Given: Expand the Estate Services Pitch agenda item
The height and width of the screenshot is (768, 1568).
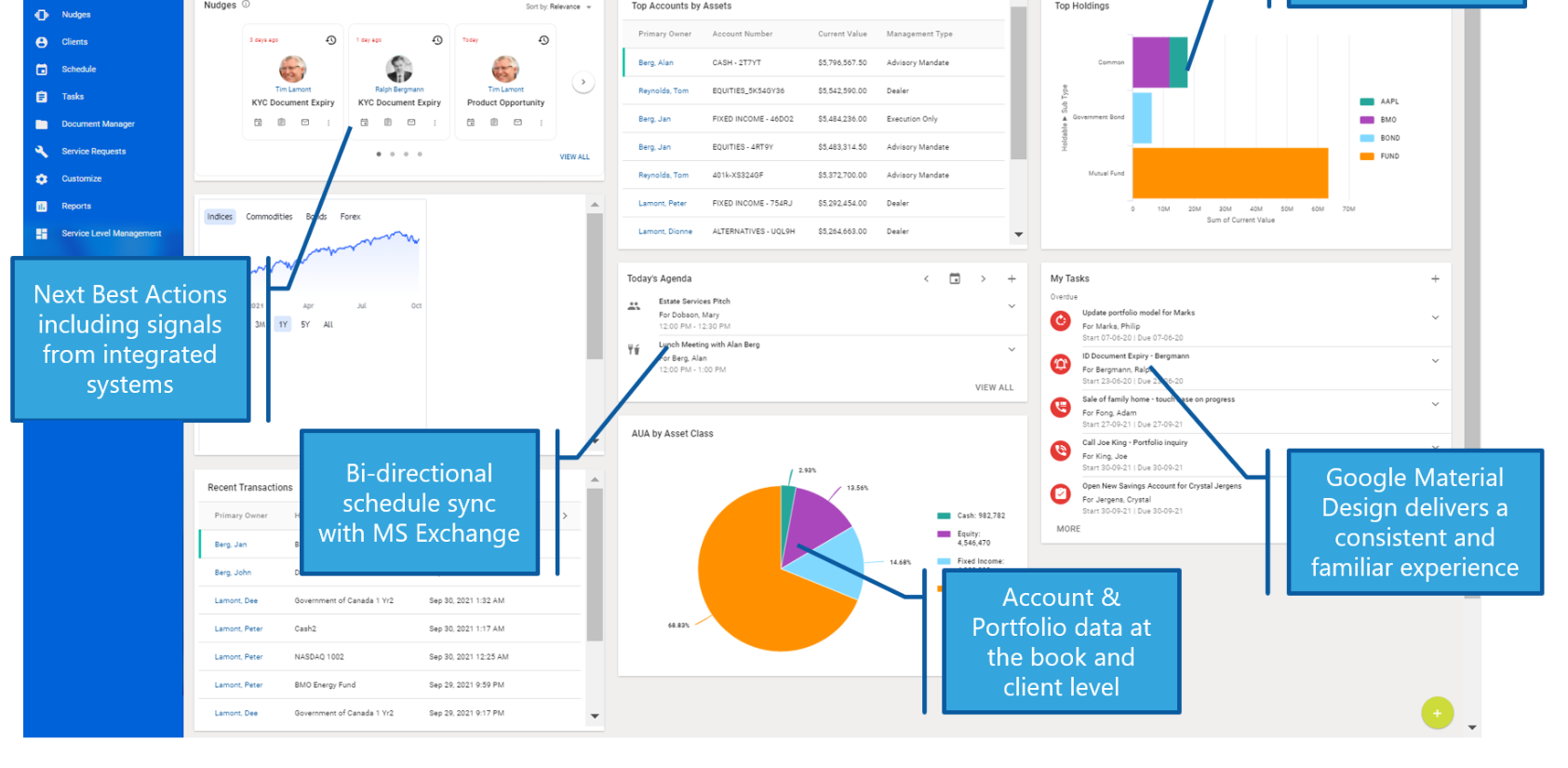Looking at the screenshot, I should click(1012, 306).
